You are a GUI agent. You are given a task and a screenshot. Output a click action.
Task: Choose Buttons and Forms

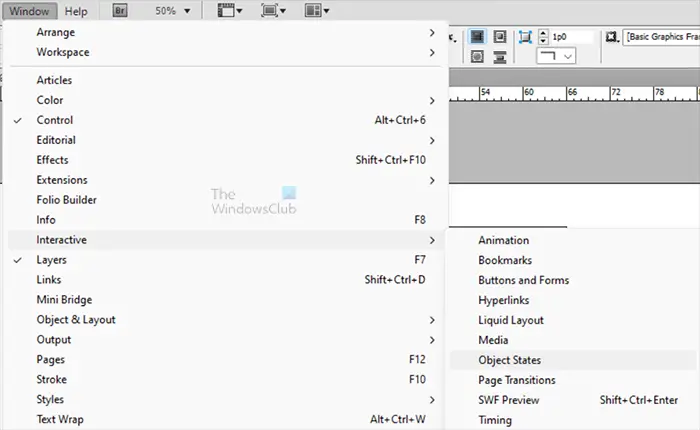[x=573, y=280]
